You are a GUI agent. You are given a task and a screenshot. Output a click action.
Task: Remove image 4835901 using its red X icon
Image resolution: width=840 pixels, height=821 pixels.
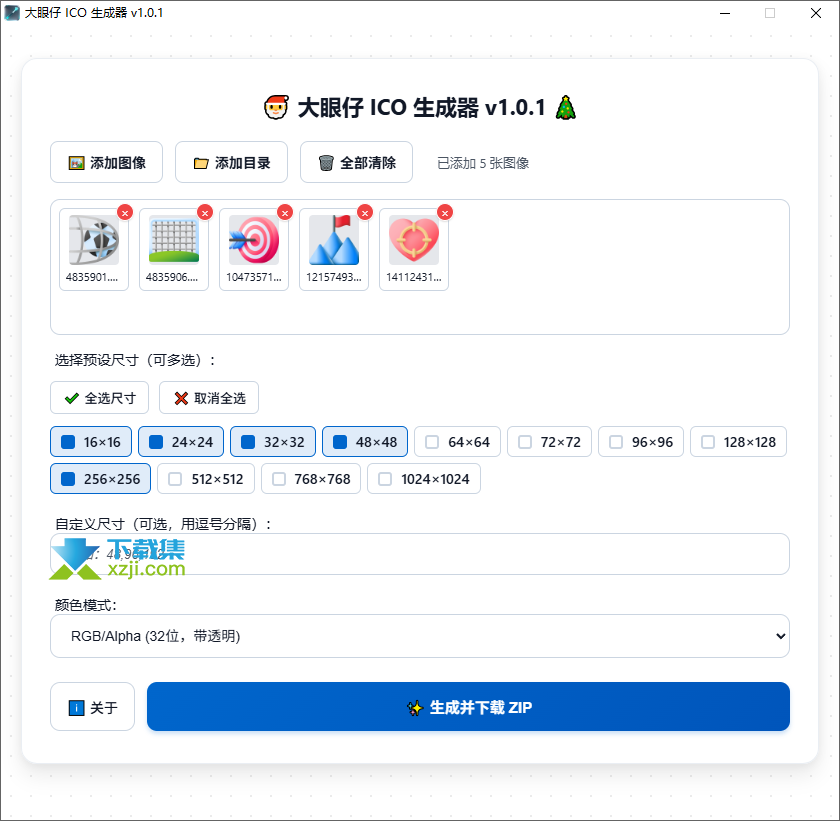[x=124, y=212]
